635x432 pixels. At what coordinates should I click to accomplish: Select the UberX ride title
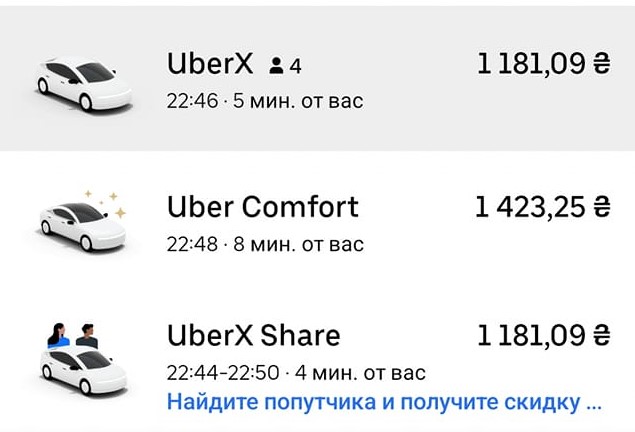pos(208,64)
